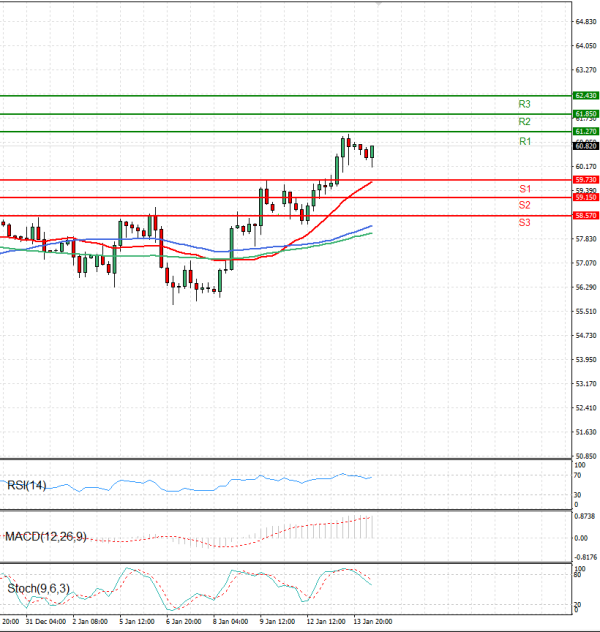Screen dimensions: 600x632
Task: Select the R2 resistance label
Action: click(x=524, y=122)
